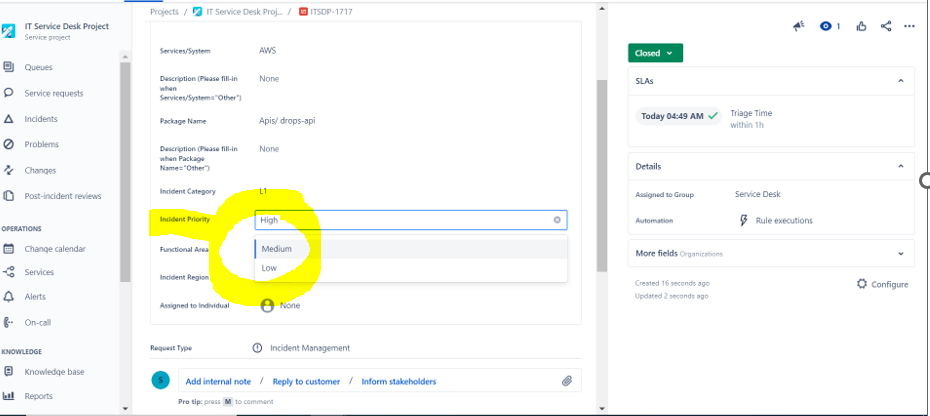Image resolution: width=930 pixels, height=416 pixels.
Task: Click Add internal note
Action: 218,382
